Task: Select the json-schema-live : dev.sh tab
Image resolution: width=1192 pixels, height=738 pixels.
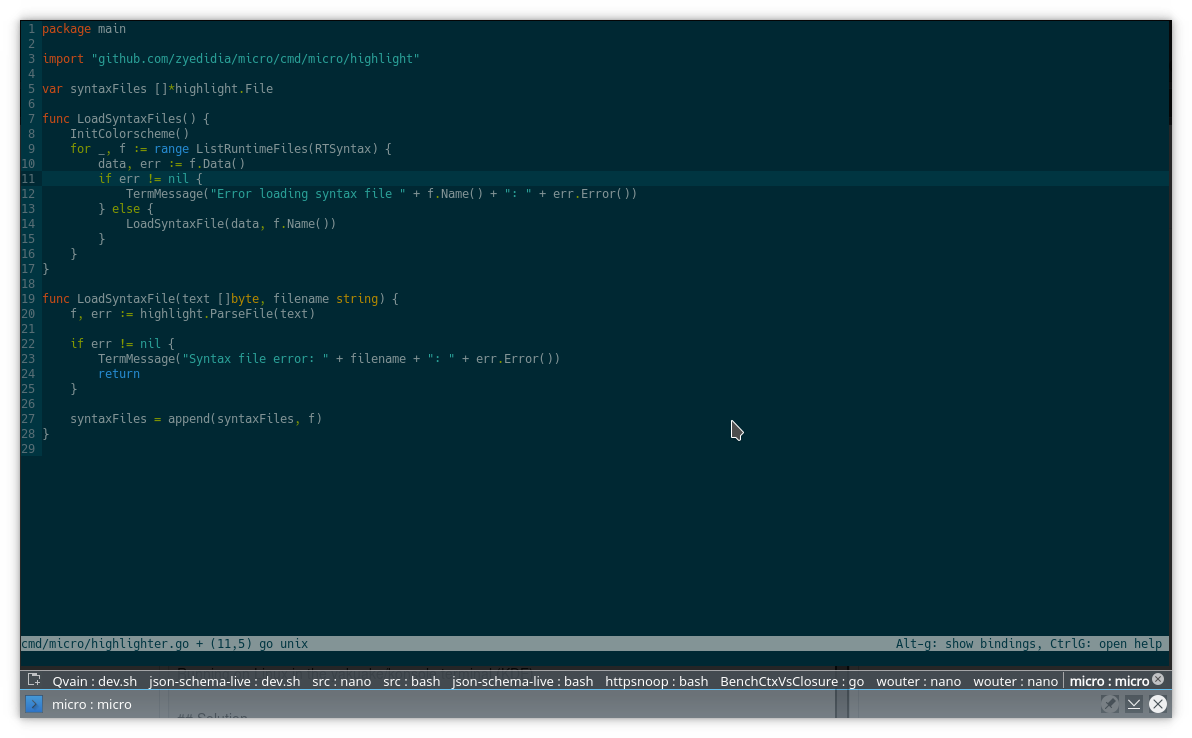Action: [224, 681]
